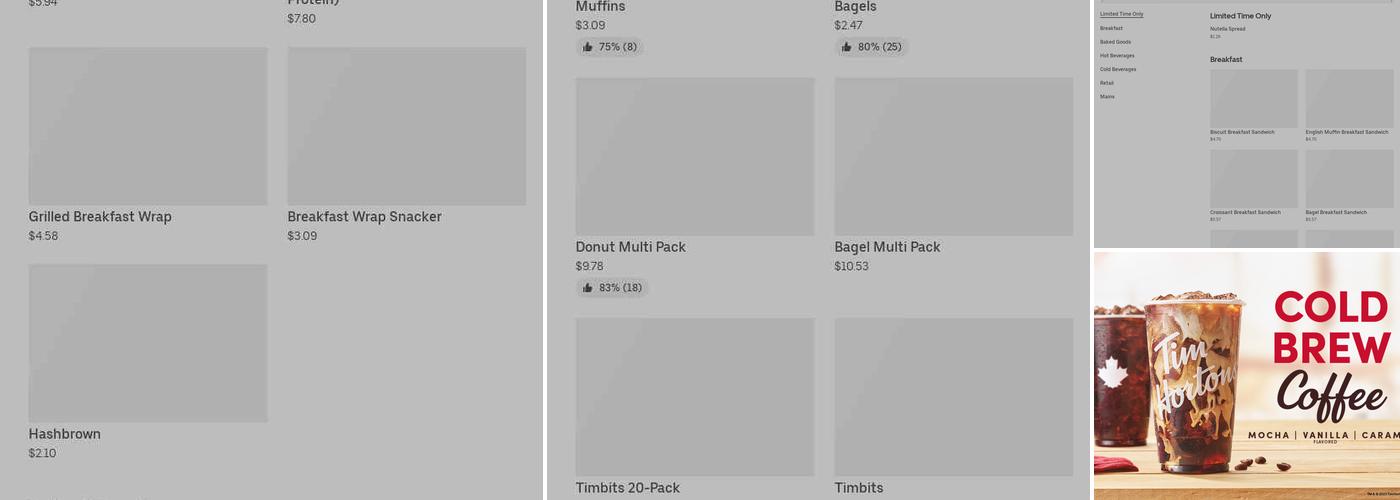Open Mains category in sidebar
The width and height of the screenshot is (1400, 500).
tap(1107, 97)
